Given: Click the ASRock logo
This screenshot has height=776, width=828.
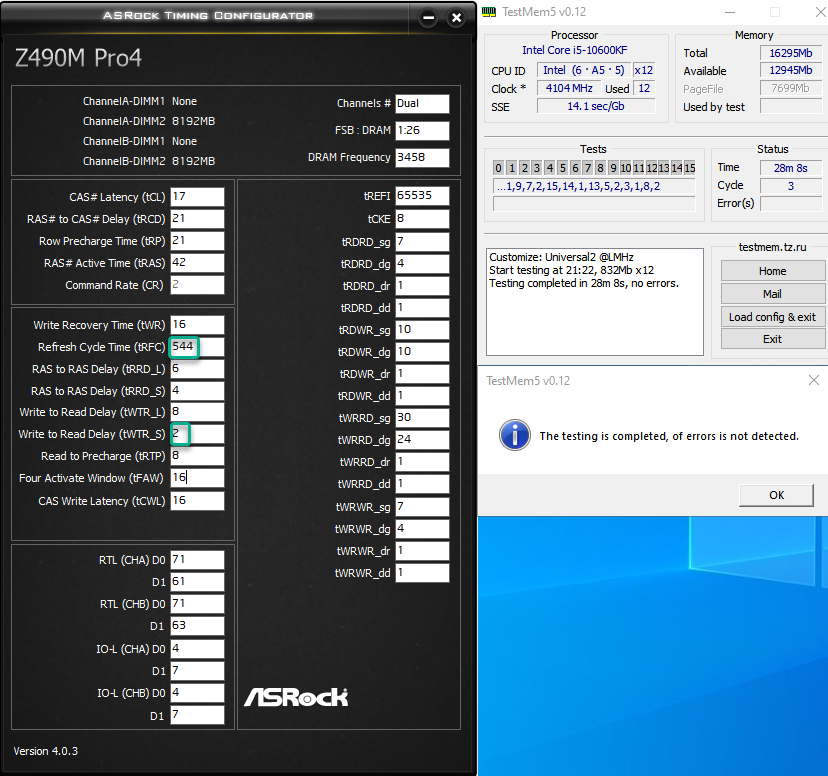Looking at the screenshot, I should coord(296,697).
